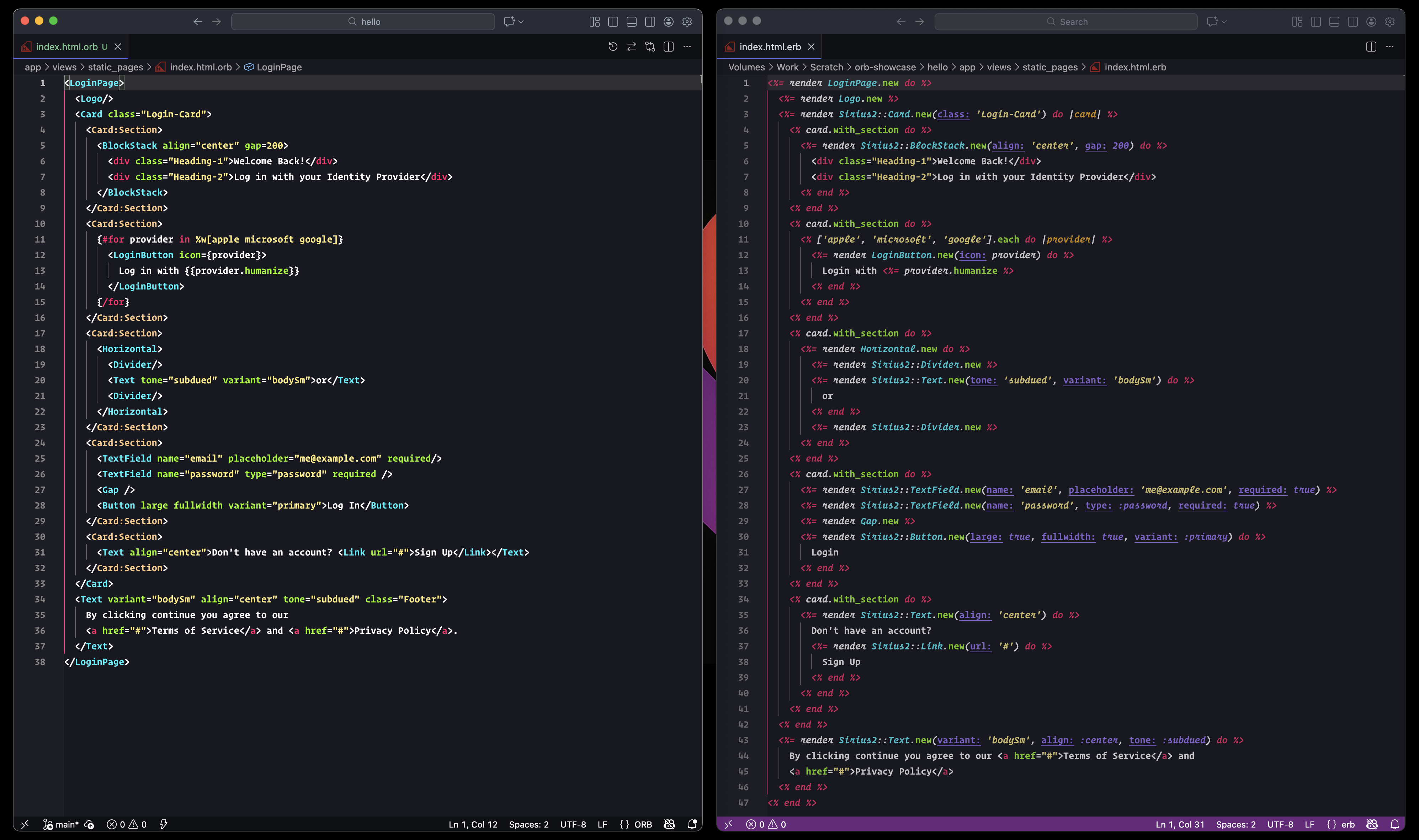Click the git diff icon in the editor toolbar
The width and height of the screenshot is (1419, 840).
click(x=650, y=47)
